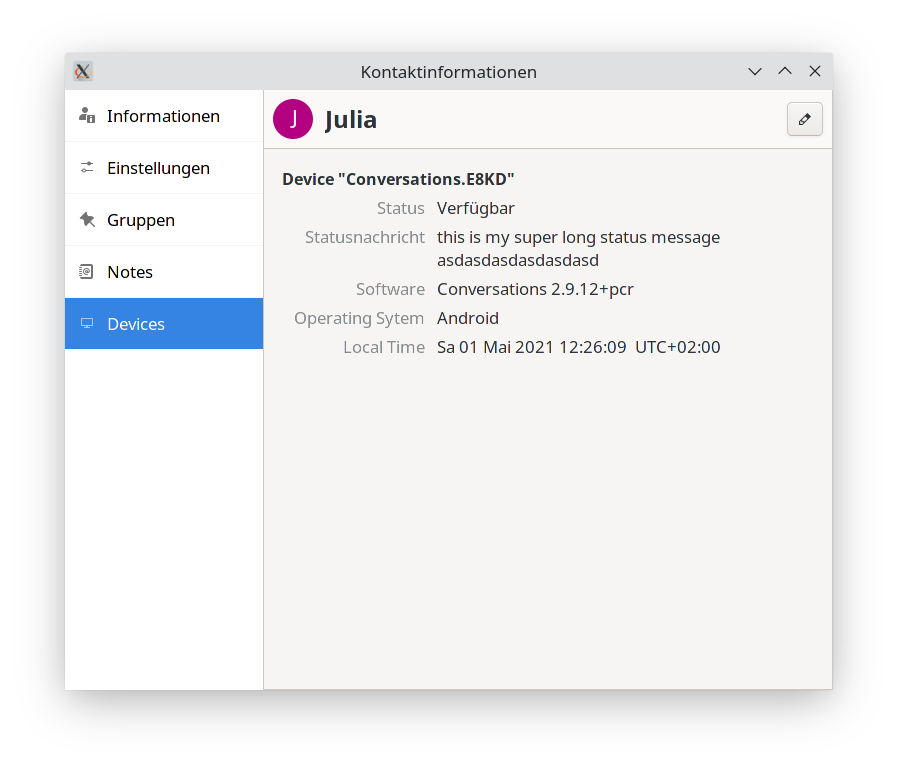
Task: Click the contact name Julia
Action: pyautogui.click(x=350, y=120)
